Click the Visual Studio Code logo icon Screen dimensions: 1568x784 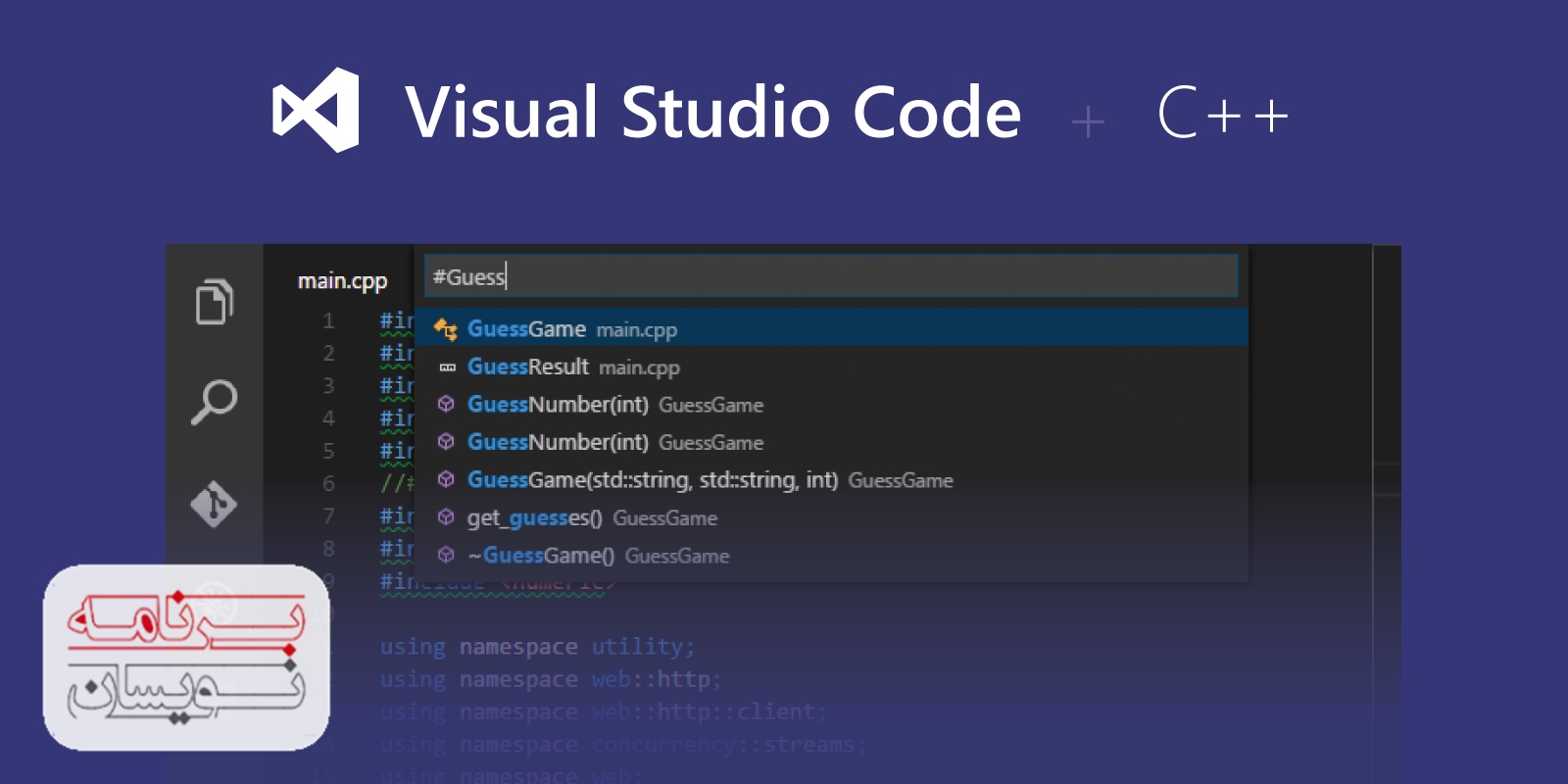[x=316, y=110]
